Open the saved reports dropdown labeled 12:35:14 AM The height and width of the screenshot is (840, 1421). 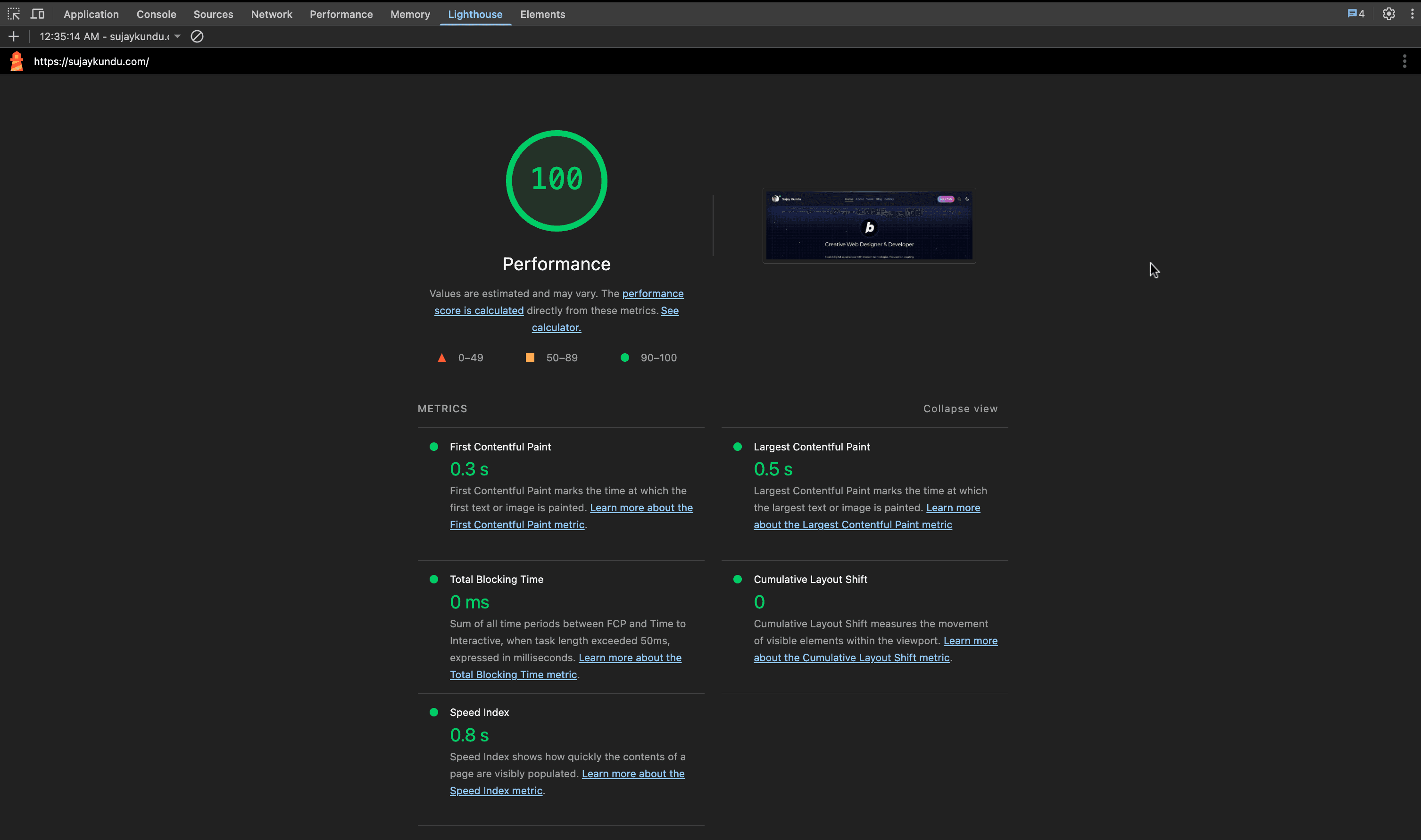click(108, 36)
